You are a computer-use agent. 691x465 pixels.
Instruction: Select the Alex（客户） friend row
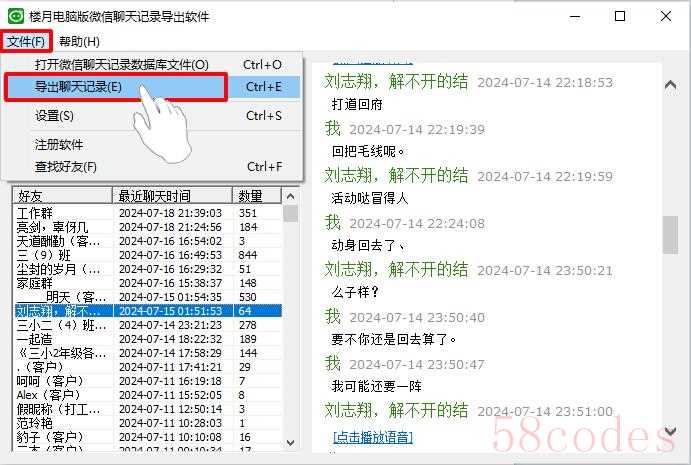coord(148,395)
